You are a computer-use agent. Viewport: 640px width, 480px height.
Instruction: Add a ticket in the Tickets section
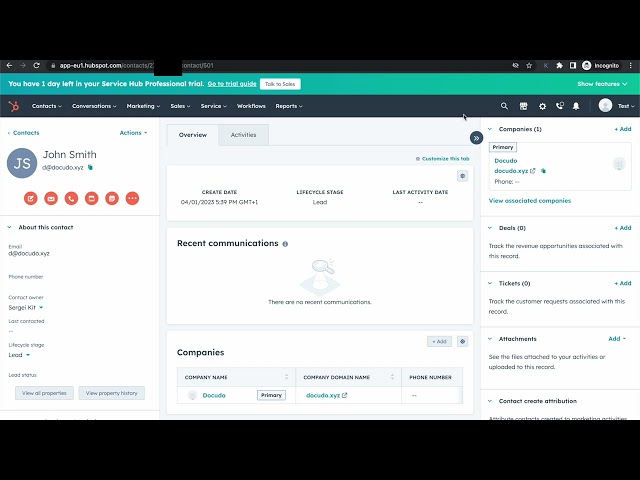622,283
